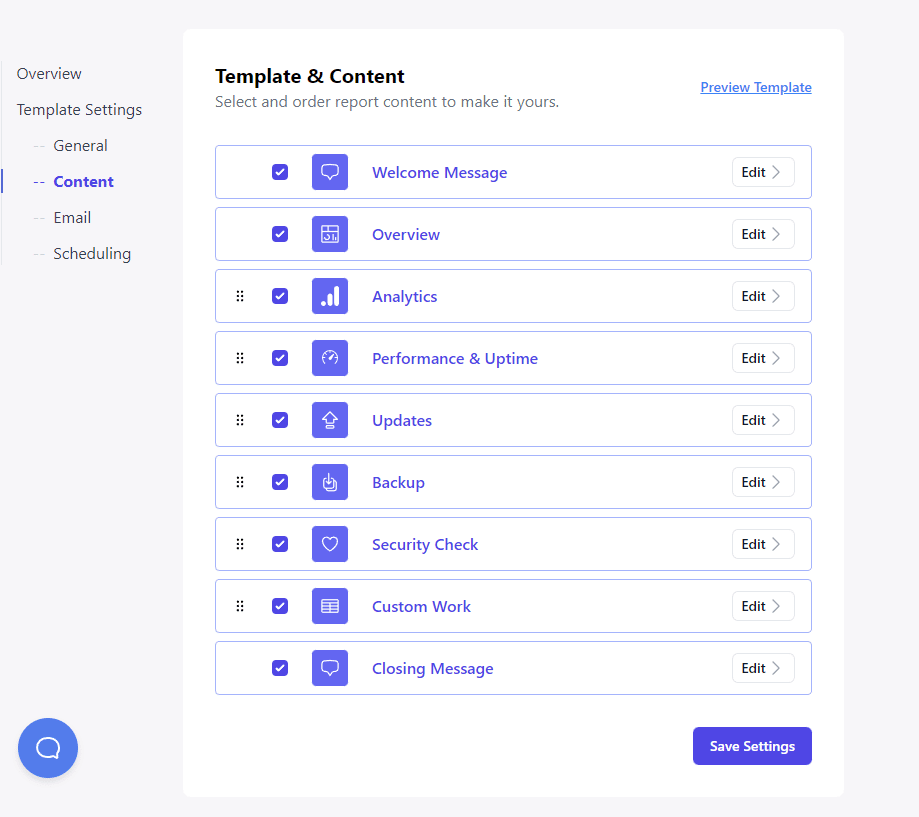Click the Overview dashboard icon in the list
Screen dimensions: 919x817
pos(330,234)
